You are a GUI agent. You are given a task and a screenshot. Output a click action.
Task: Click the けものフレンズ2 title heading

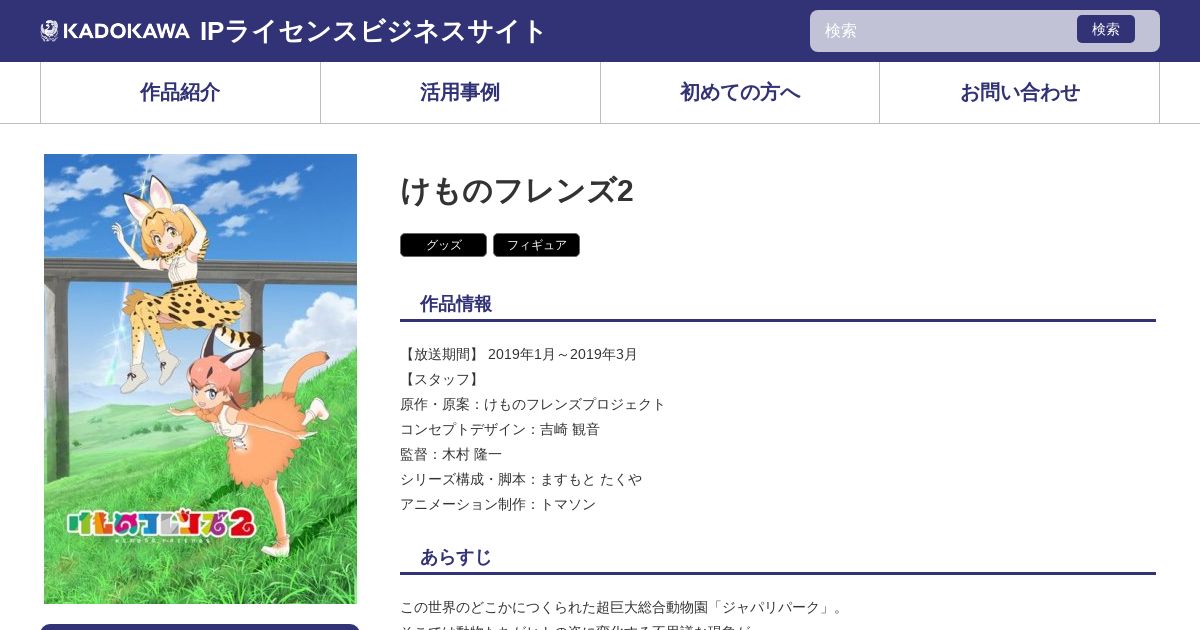517,191
